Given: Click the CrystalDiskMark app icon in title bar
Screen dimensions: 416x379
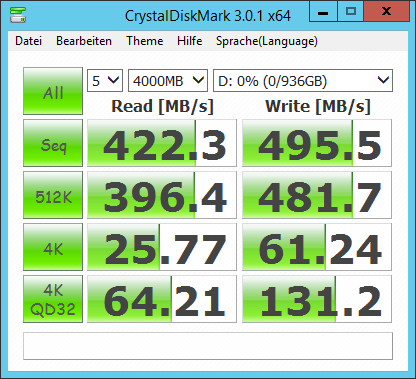Looking at the screenshot, I should (x=18, y=15).
